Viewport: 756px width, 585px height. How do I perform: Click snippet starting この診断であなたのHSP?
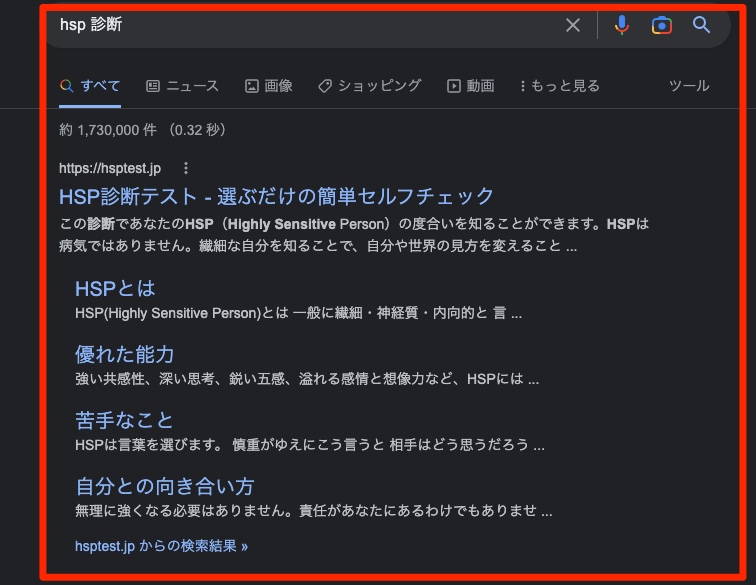(x=354, y=235)
